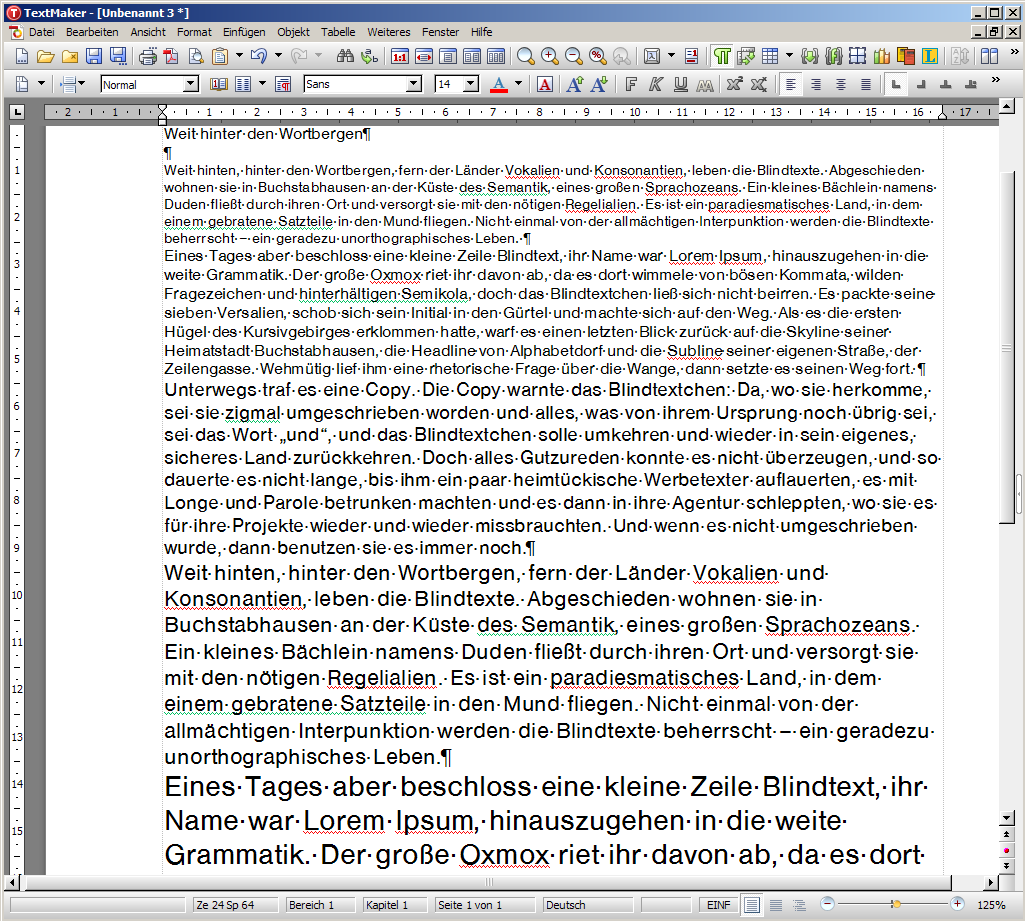Viewport: 1025px width, 921px height.
Task: Click the paste clipboard icon
Action: pyautogui.click(x=220, y=56)
